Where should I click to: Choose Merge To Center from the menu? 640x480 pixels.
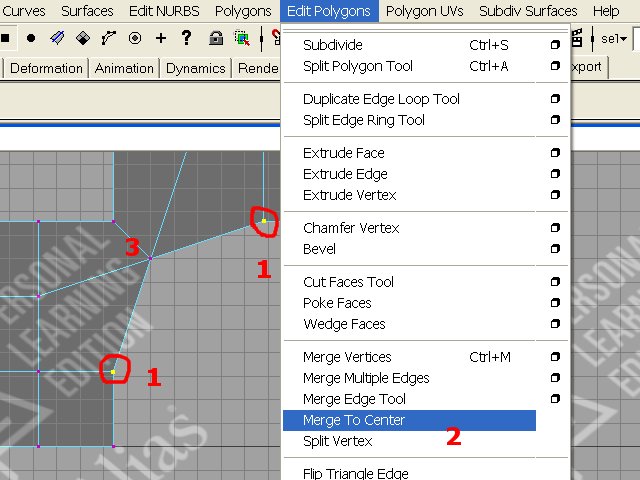pyautogui.click(x=354, y=420)
